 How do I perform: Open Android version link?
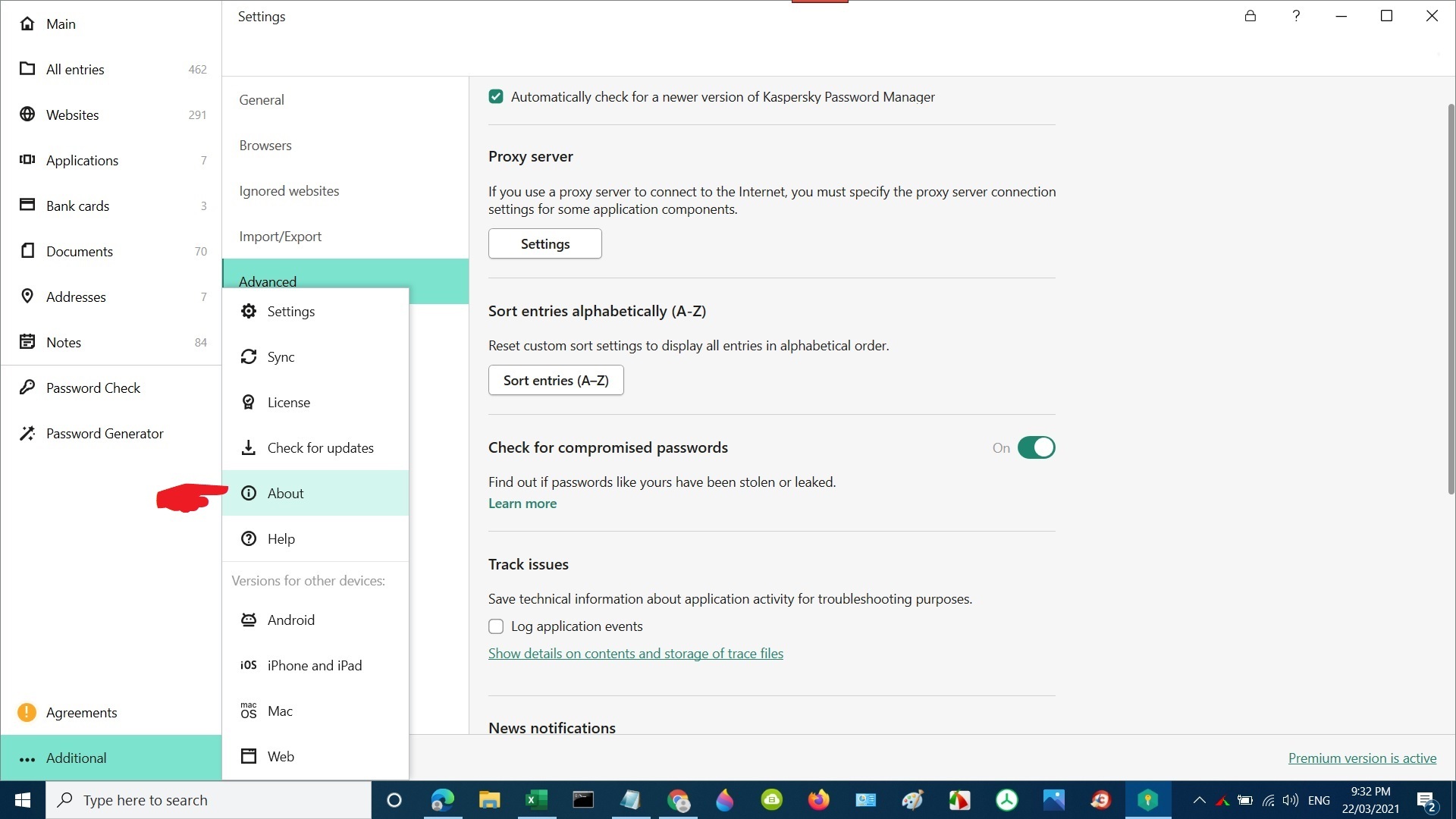pyautogui.click(x=315, y=620)
